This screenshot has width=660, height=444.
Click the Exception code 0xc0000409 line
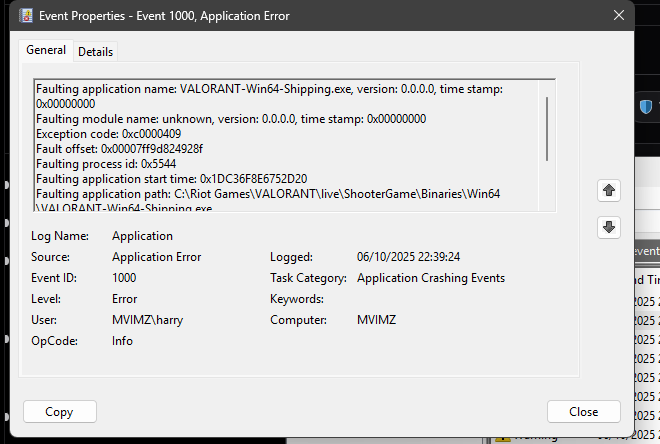(109, 134)
